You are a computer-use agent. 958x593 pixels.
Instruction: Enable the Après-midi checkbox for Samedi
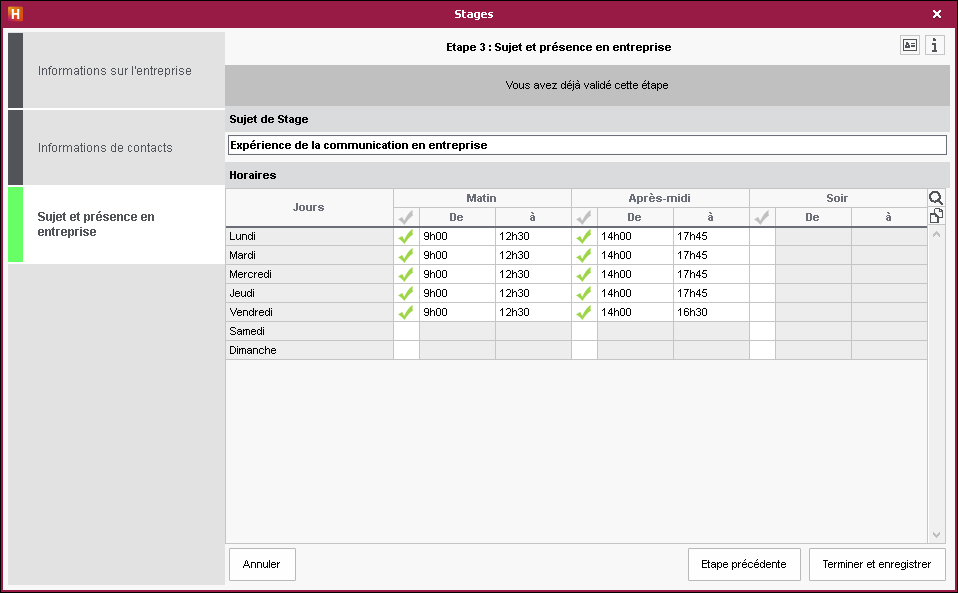[x=584, y=331]
